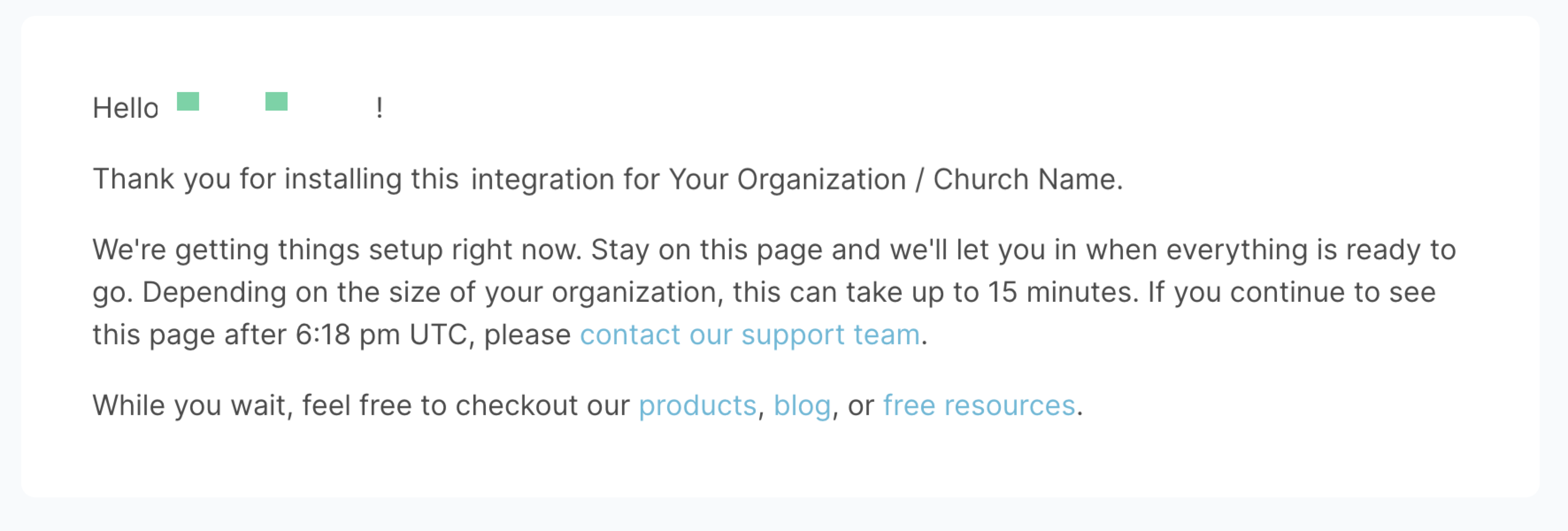Click the second green square in the greeting
The height and width of the screenshot is (531, 1568).
(x=277, y=101)
